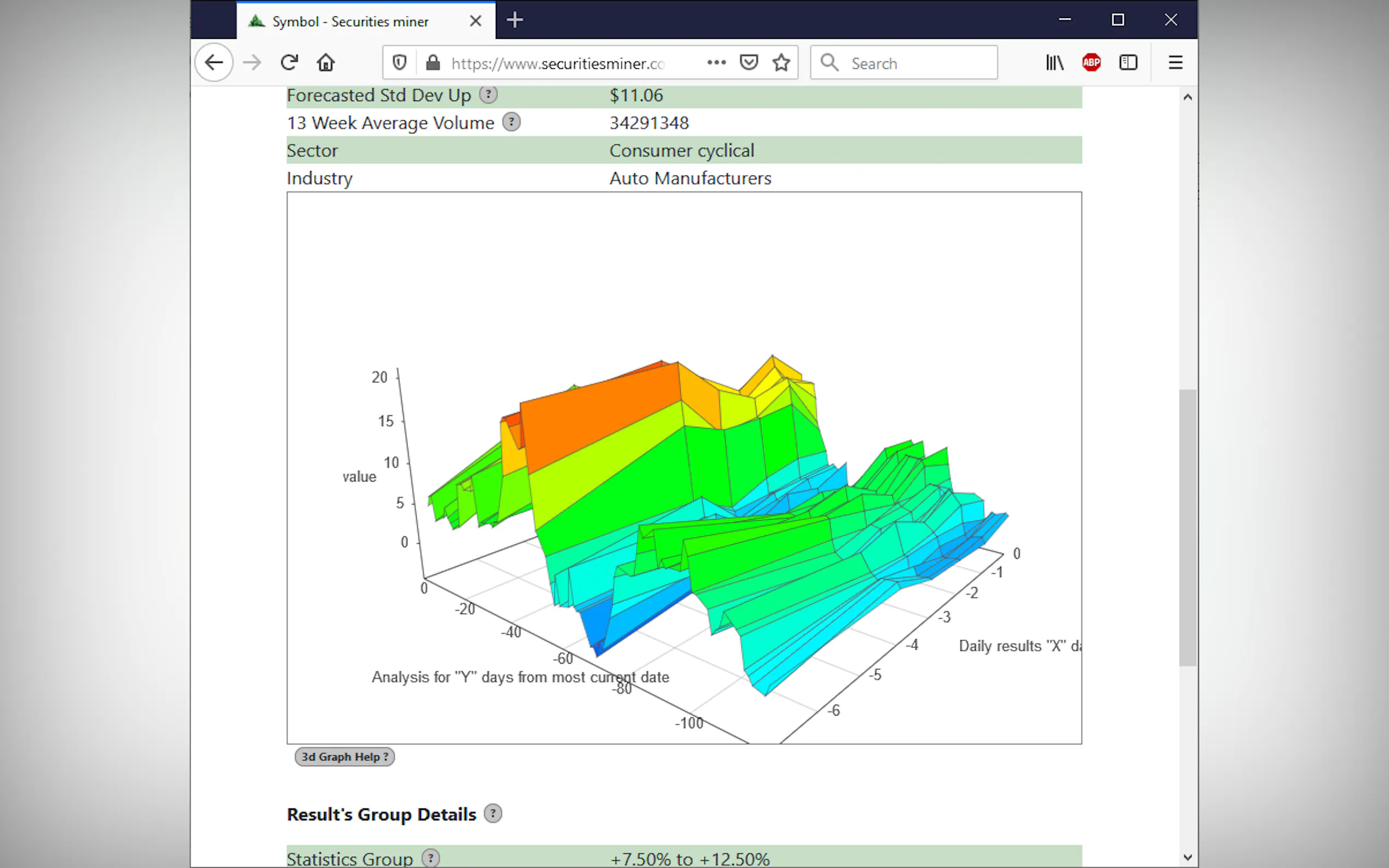Click the vertical scrollbar down arrow
The width and height of the screenshot is (1389, 868).
[1187, 858]
